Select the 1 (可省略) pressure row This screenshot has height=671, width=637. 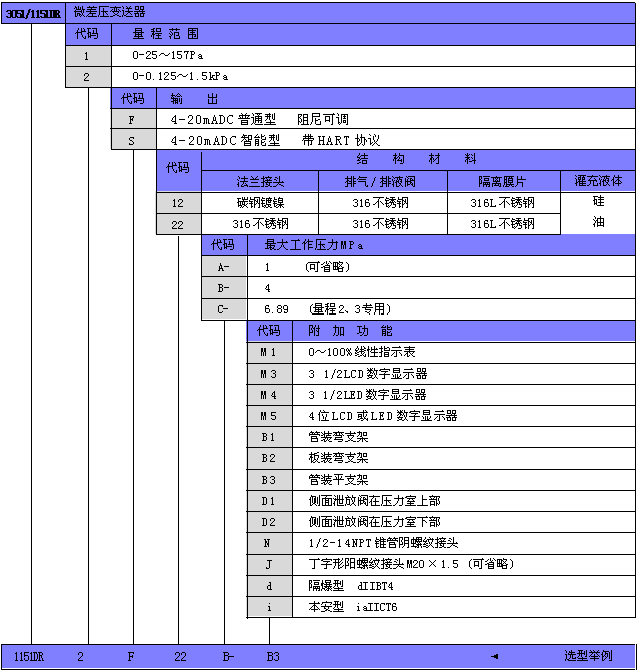[x=441, y=267]
